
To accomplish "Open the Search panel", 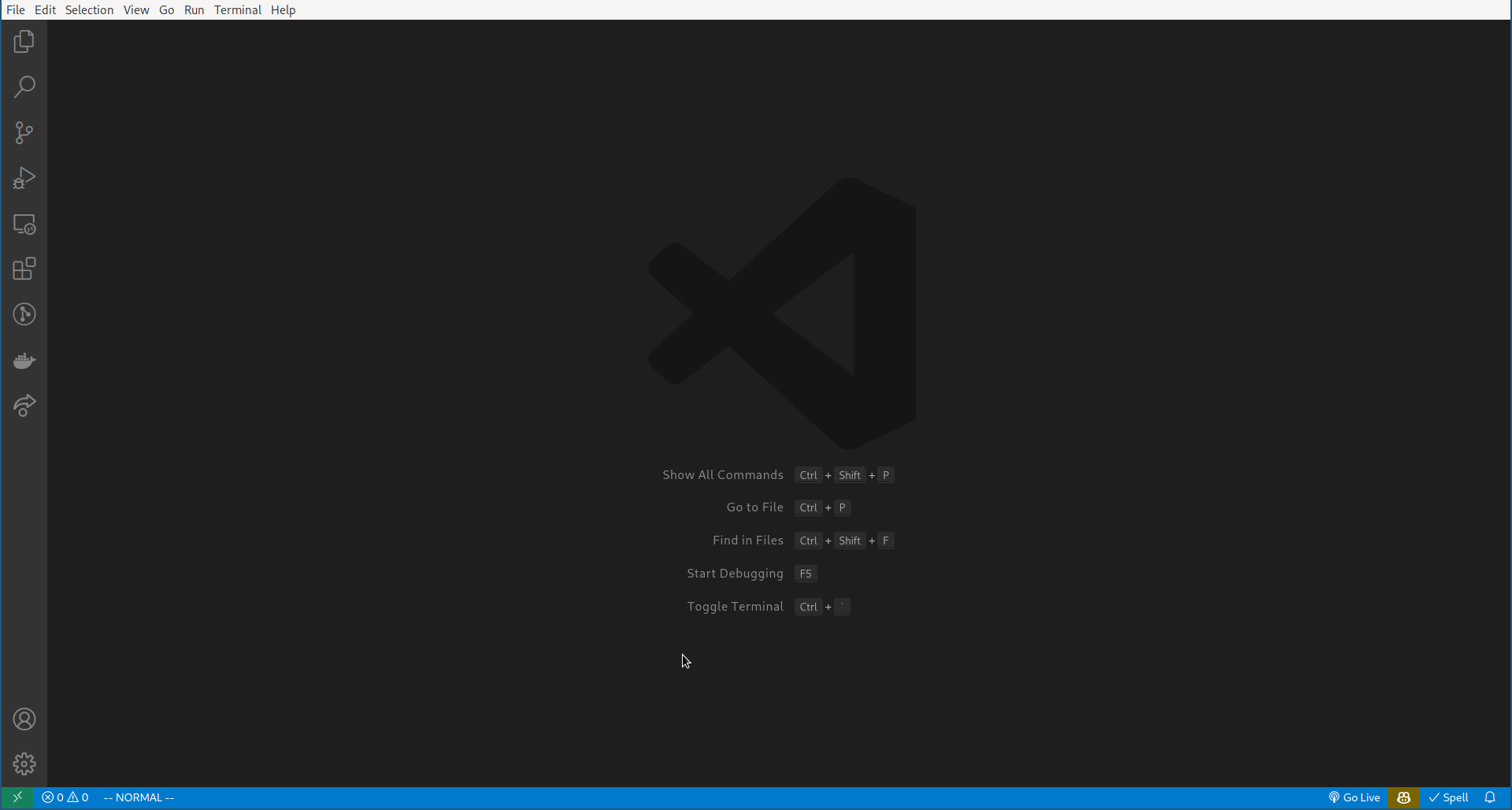I will (24, 87).
